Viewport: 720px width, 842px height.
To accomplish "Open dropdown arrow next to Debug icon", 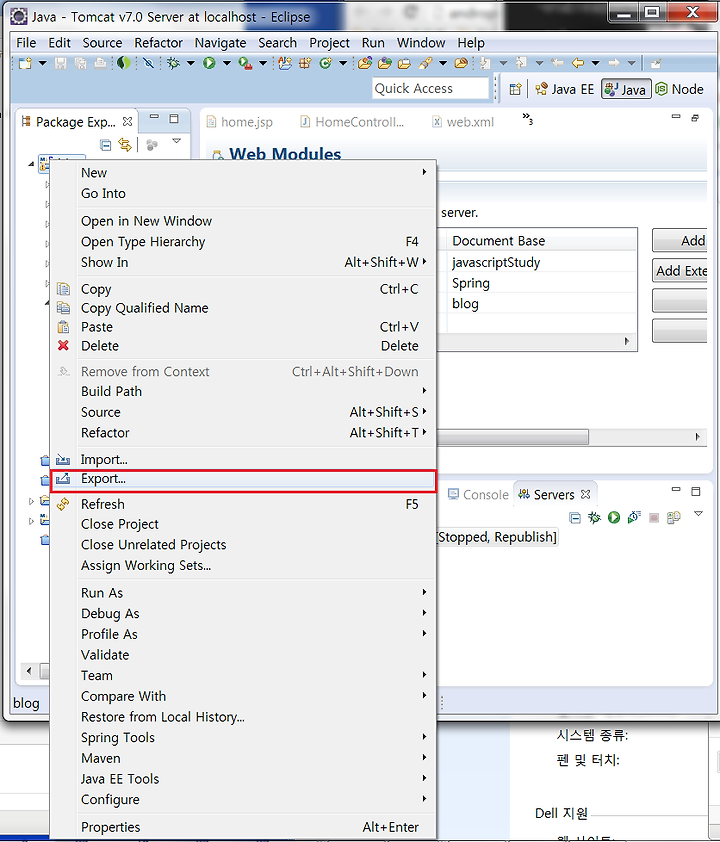I will [x=191, y=63].
